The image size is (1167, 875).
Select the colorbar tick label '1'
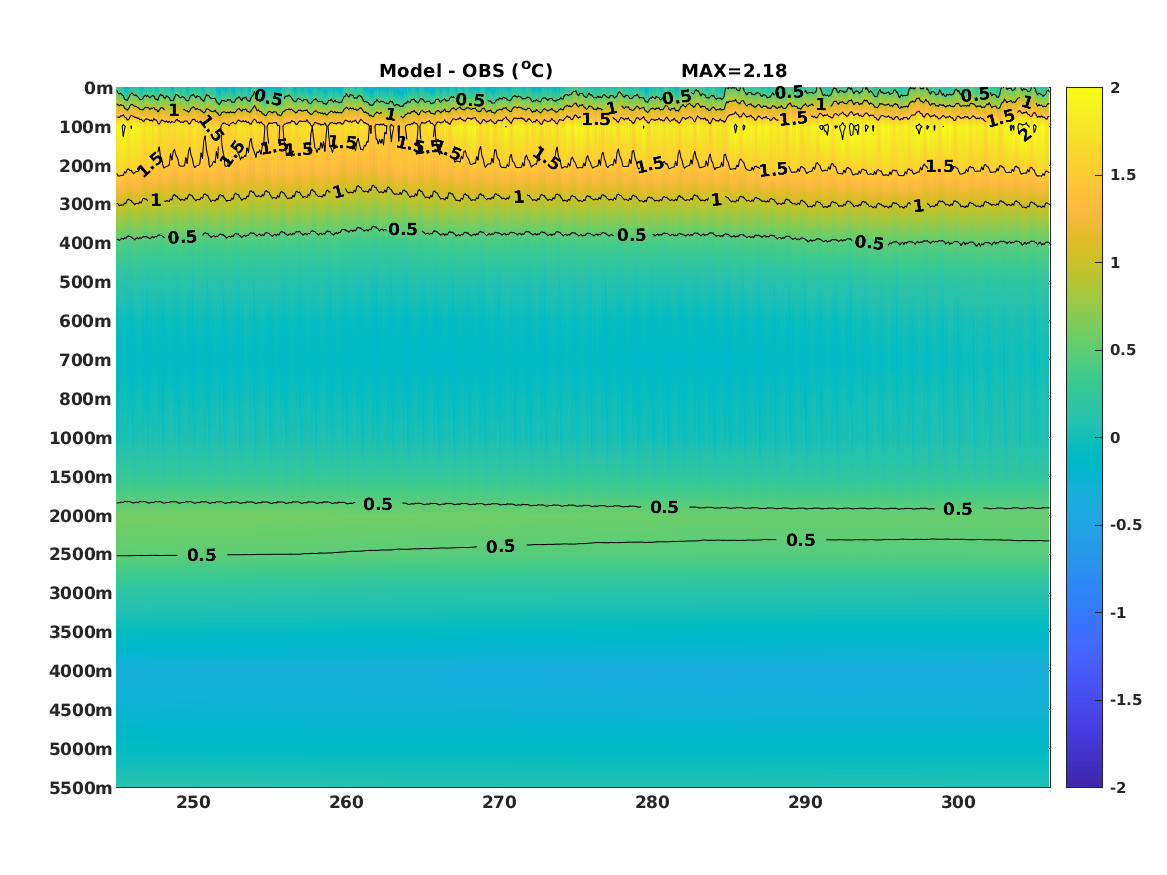coord(1115,263)
